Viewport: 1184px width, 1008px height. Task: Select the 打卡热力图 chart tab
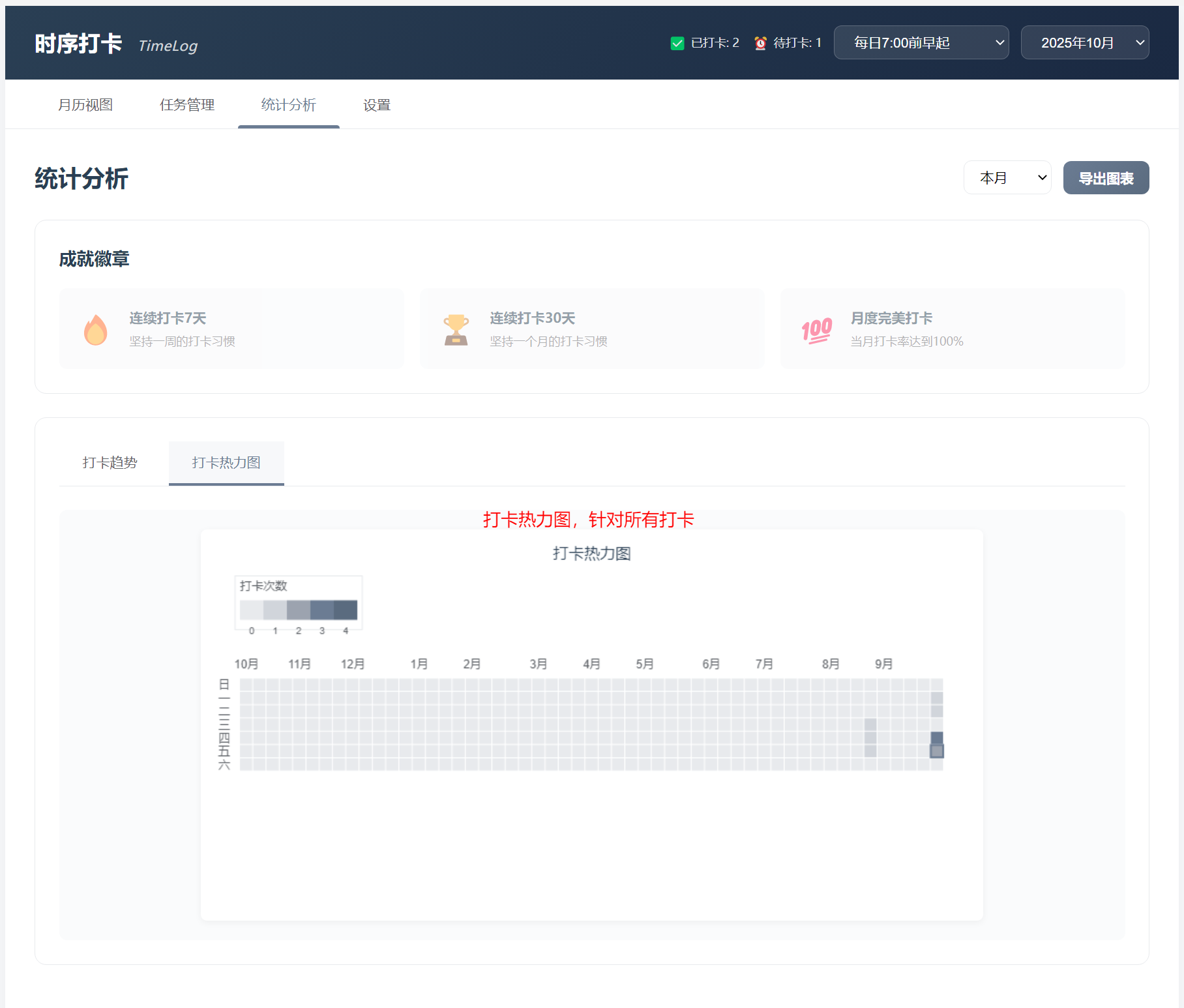tap(226, 463)
